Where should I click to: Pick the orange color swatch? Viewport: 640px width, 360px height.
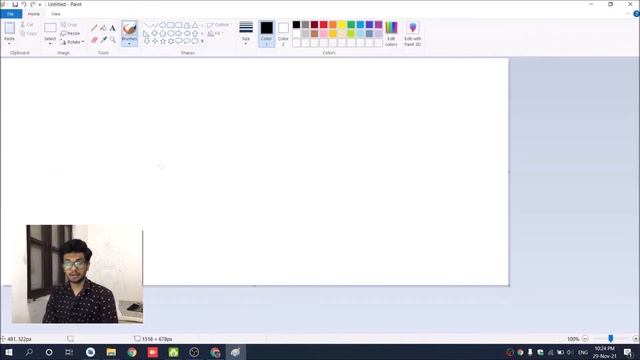333,25
